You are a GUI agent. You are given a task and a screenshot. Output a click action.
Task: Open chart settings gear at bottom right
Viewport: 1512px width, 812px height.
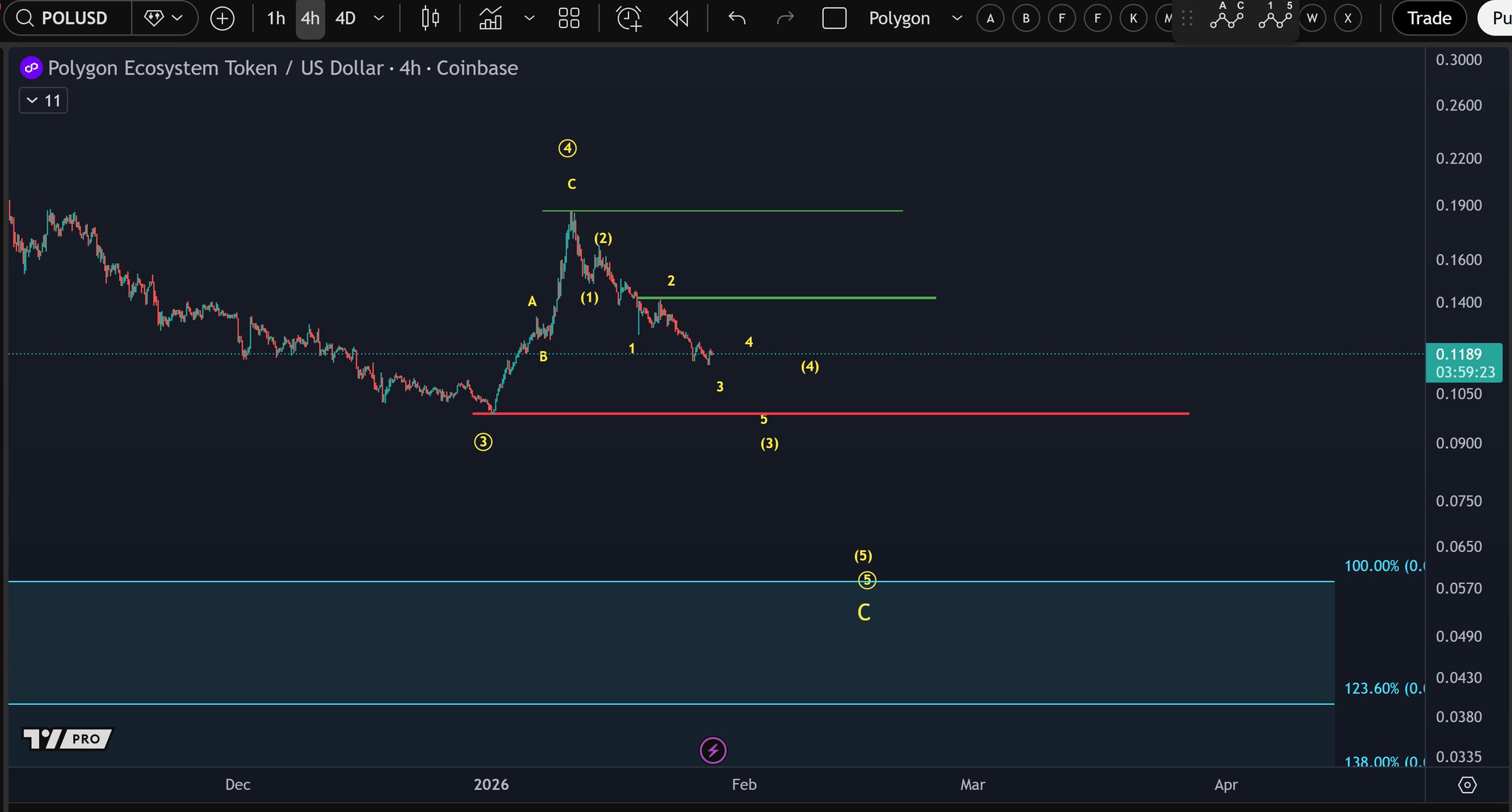click(x=1467, y=785)
